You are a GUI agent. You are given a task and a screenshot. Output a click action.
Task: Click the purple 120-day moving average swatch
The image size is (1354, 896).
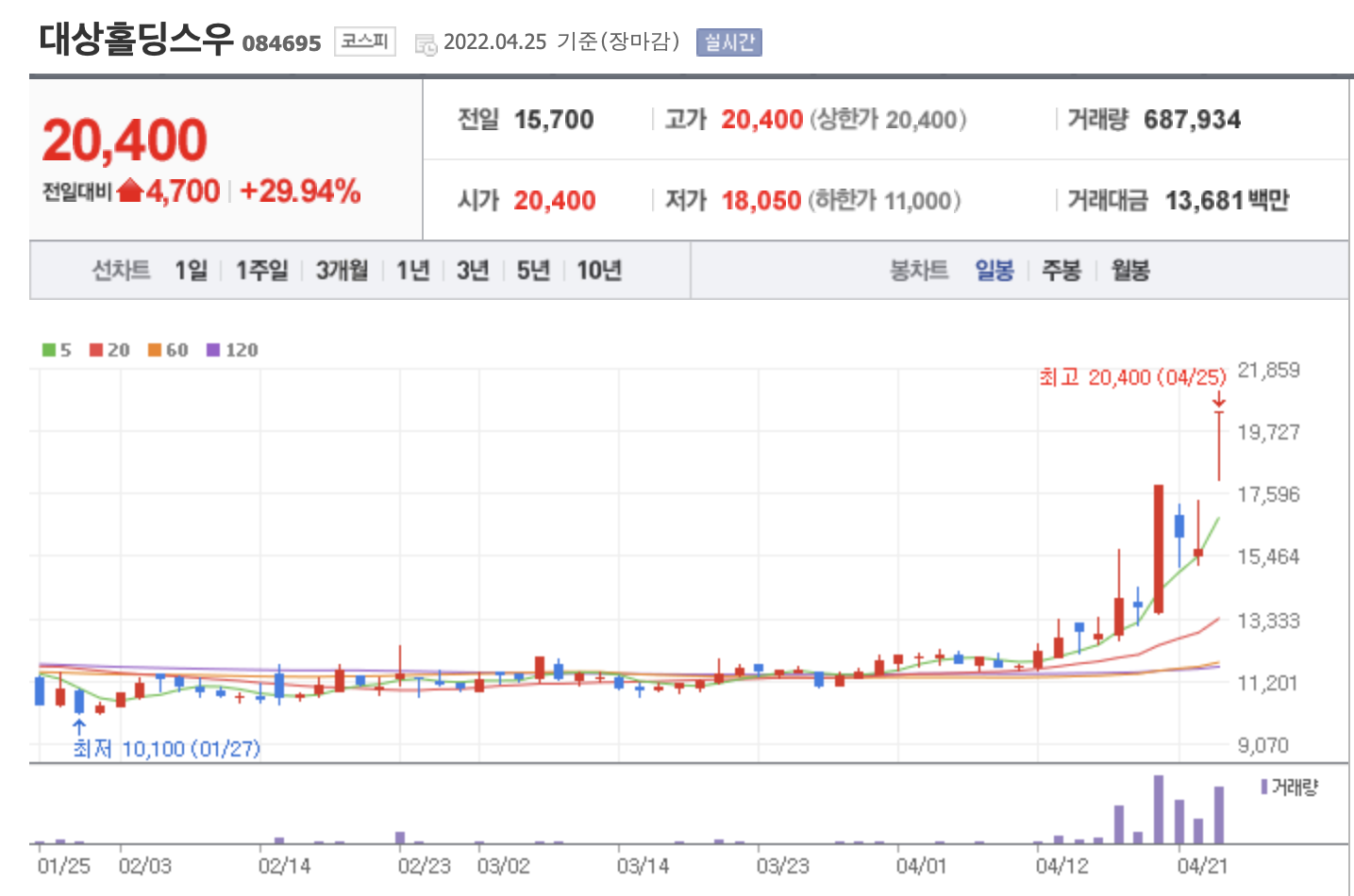click(213, 350)
